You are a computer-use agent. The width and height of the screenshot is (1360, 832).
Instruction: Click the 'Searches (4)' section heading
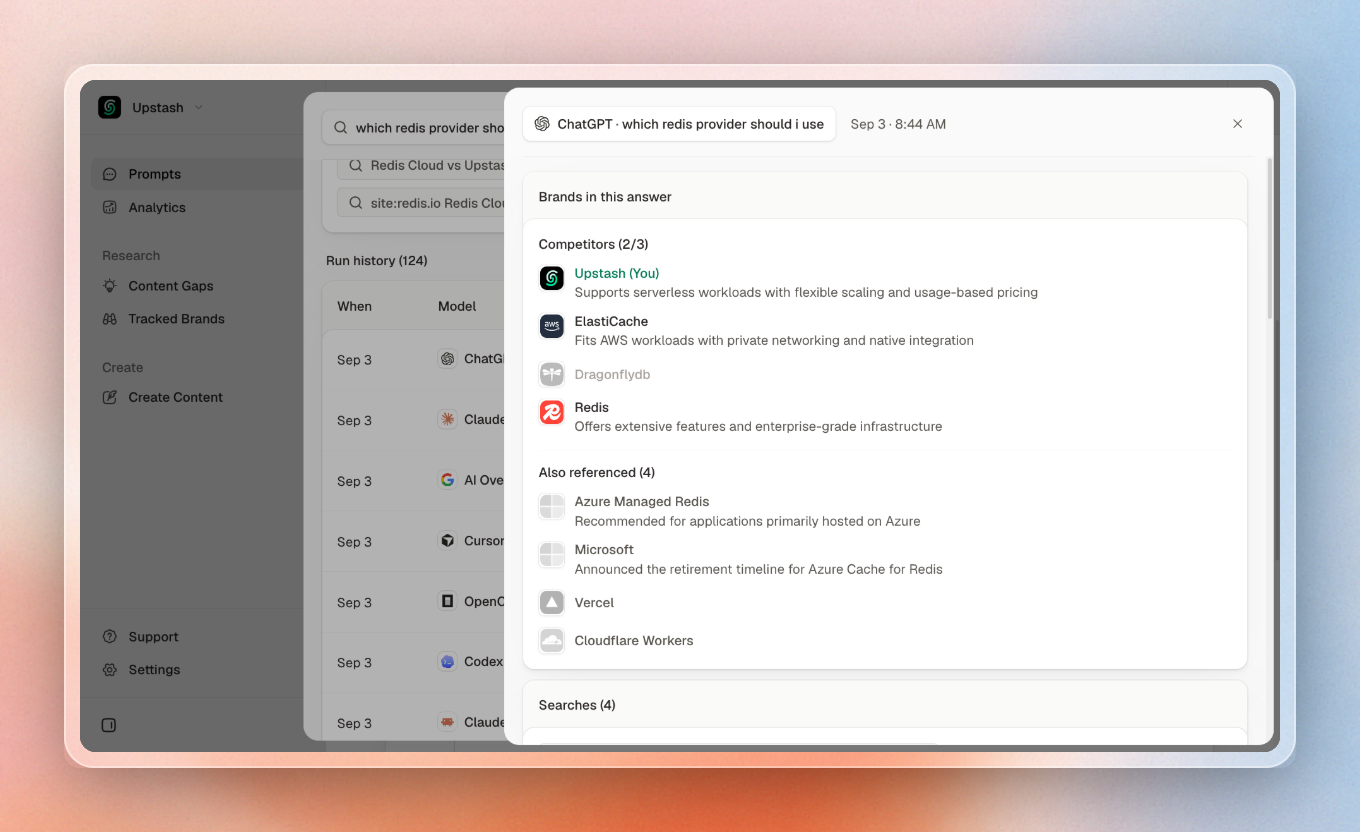(577, 705)
